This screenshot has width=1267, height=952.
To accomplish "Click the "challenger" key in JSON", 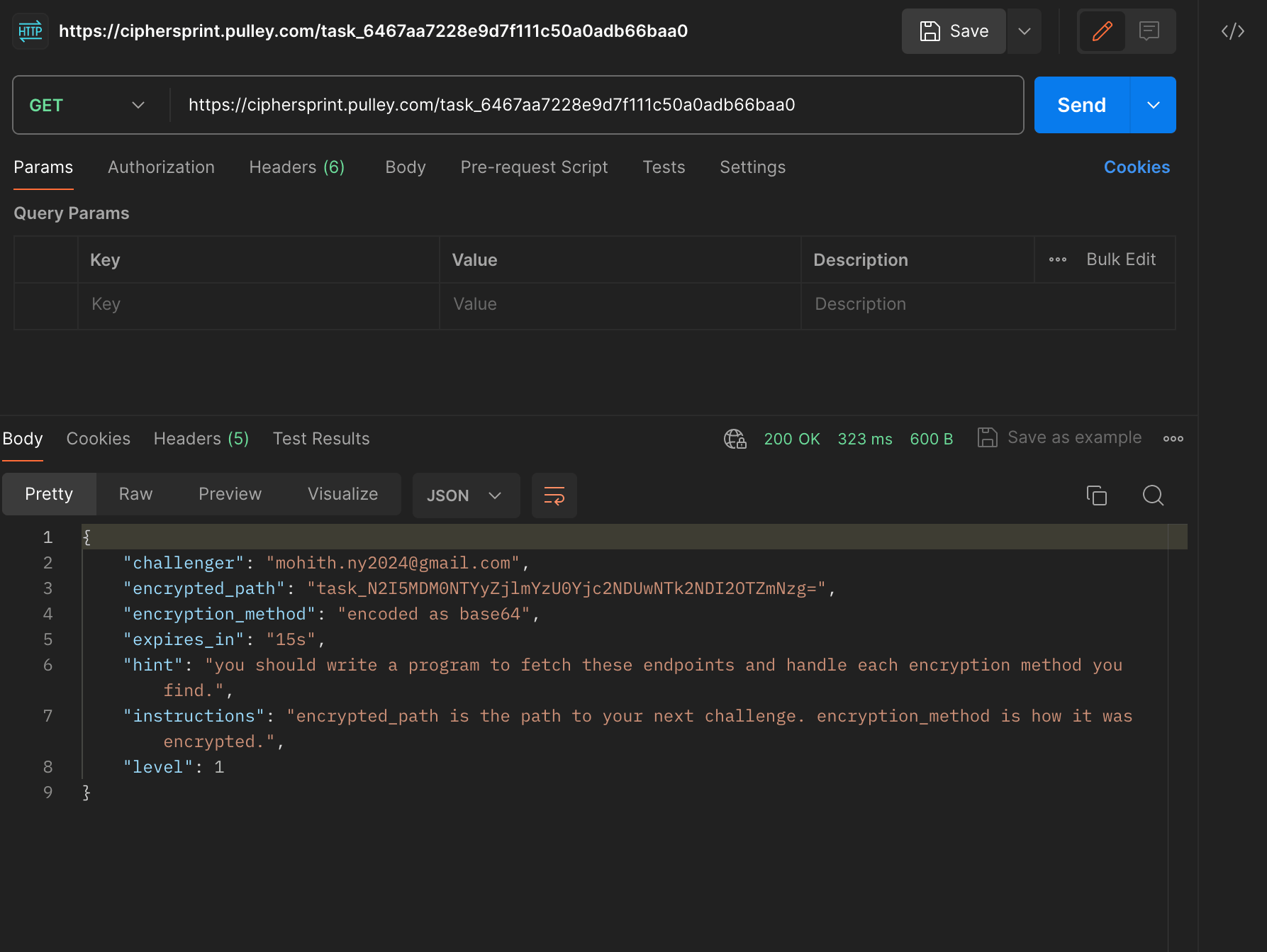I will [184, 563].
